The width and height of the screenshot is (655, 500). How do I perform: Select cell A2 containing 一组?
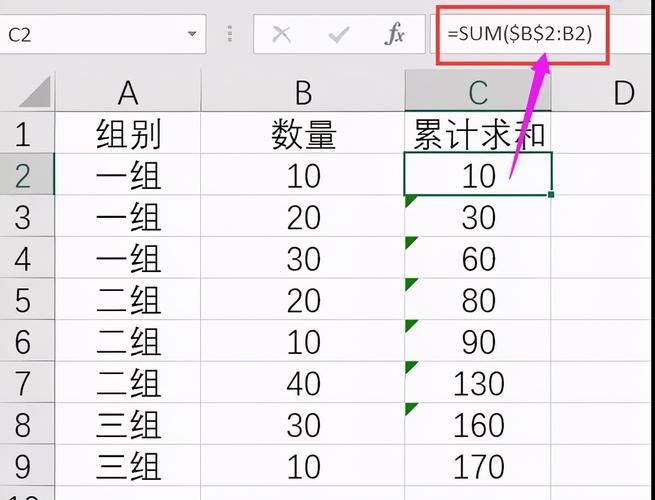point(128,174)
